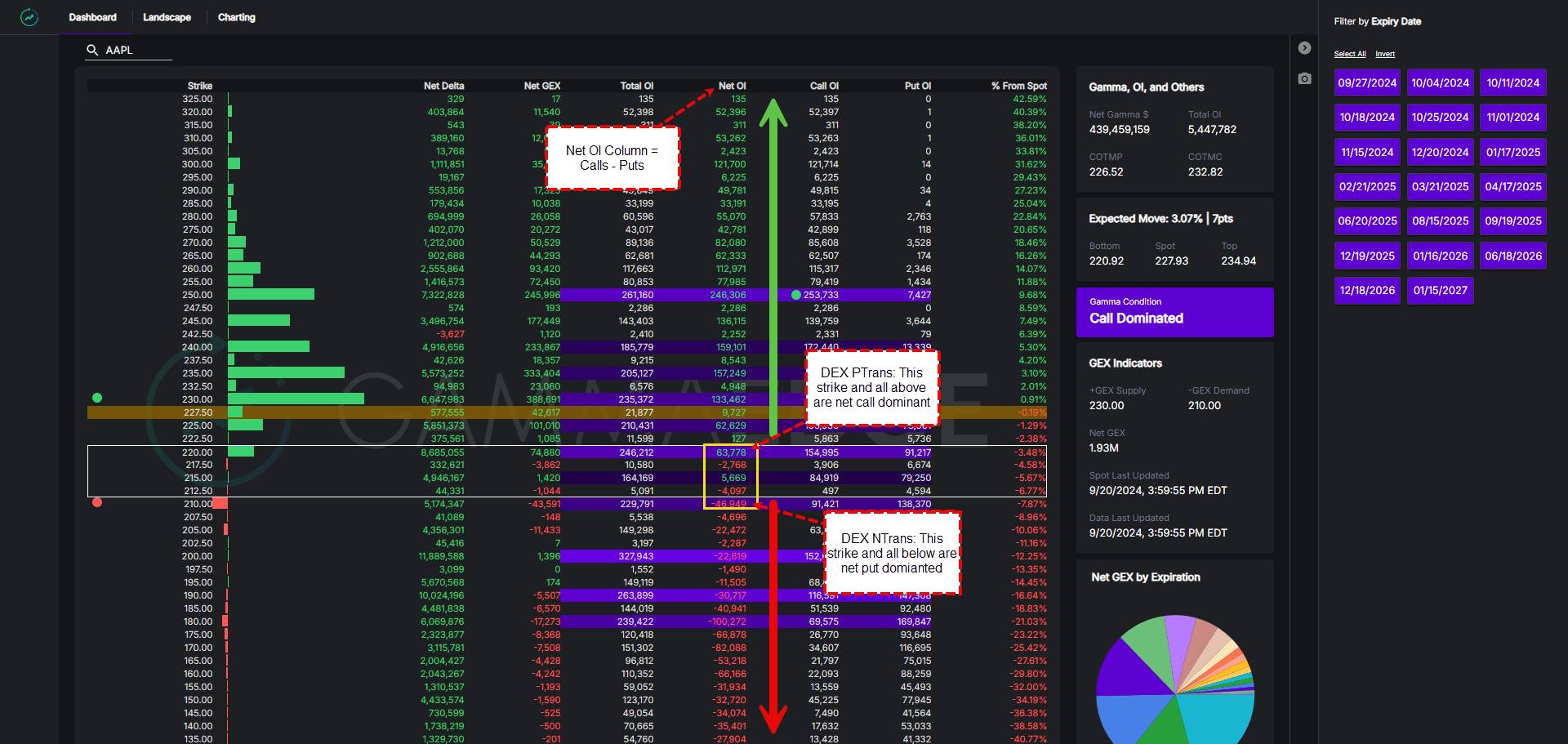Click the Put OI value 169,847
Screen dimensions: 1568x744
[x=914, y=621]
